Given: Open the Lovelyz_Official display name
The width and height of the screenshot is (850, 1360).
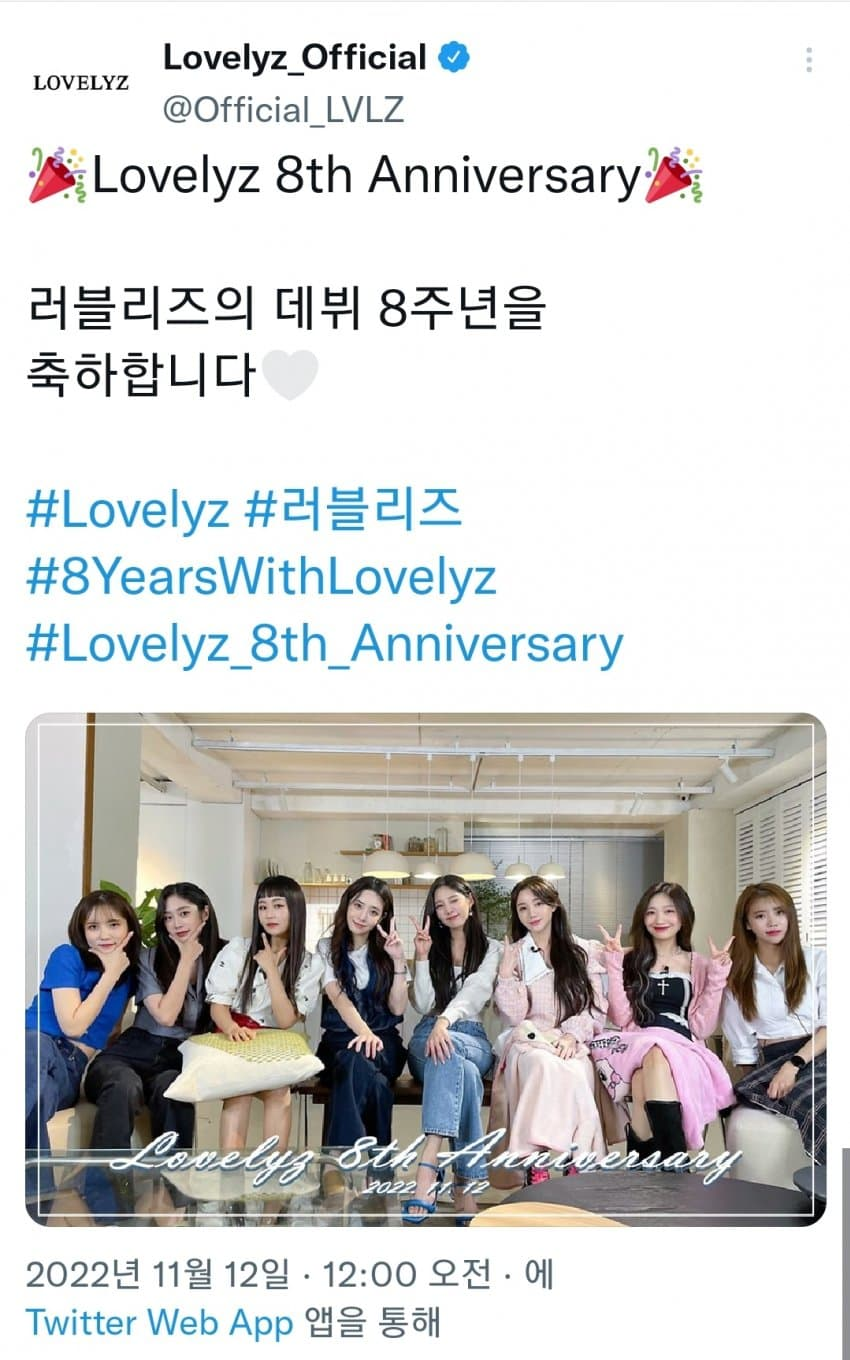Looking at the screenshot, I should (295, 58).
